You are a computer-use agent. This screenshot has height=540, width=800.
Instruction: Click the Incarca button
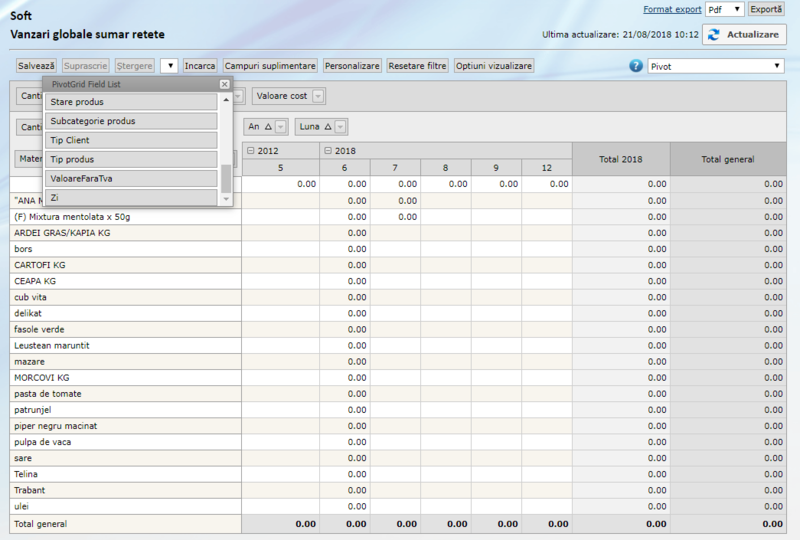(x=200, y=66)
